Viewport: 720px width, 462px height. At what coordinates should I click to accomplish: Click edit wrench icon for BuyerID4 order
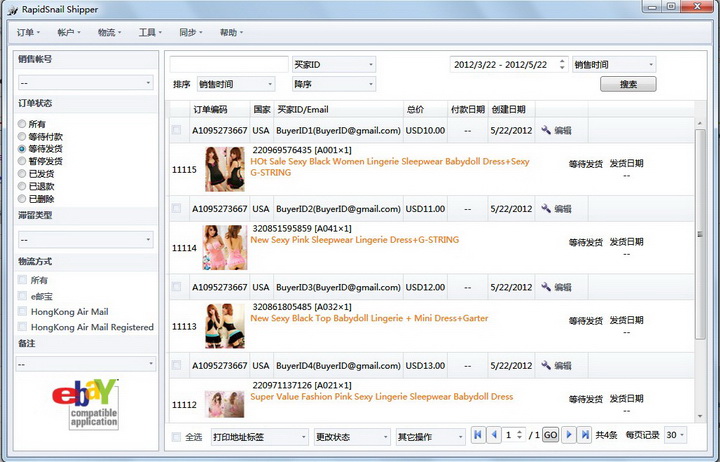[546, 366]
